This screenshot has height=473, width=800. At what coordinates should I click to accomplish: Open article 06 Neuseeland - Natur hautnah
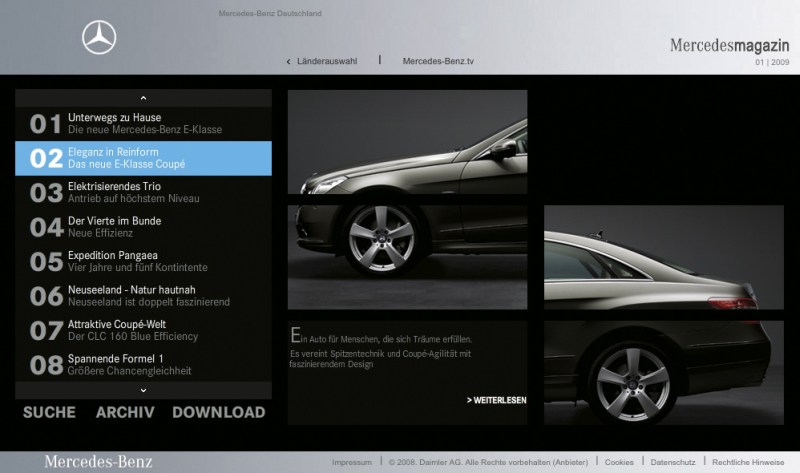pos(143,296)
